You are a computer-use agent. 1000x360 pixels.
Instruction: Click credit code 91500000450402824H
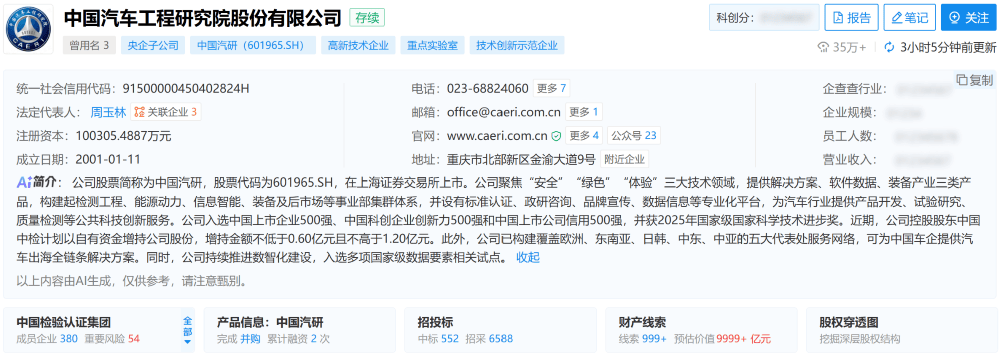coord(185,89)
